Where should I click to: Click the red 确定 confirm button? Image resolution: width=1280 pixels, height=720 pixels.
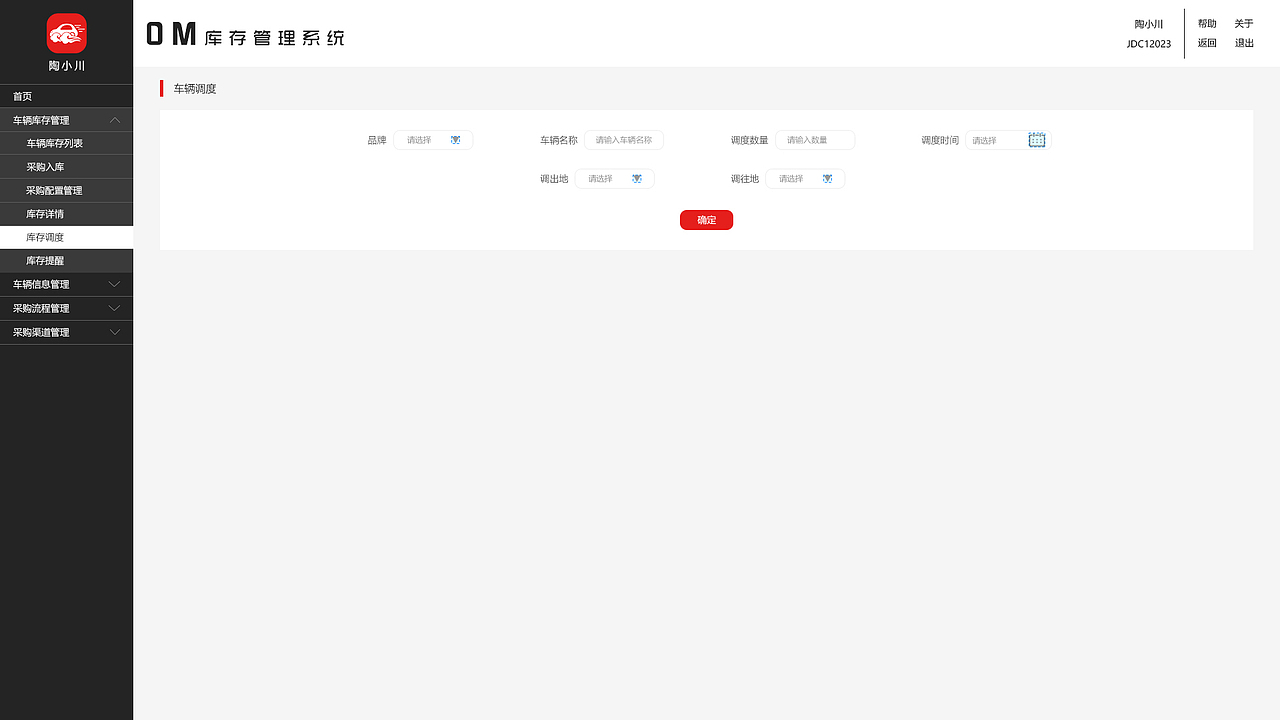point(706,219)
